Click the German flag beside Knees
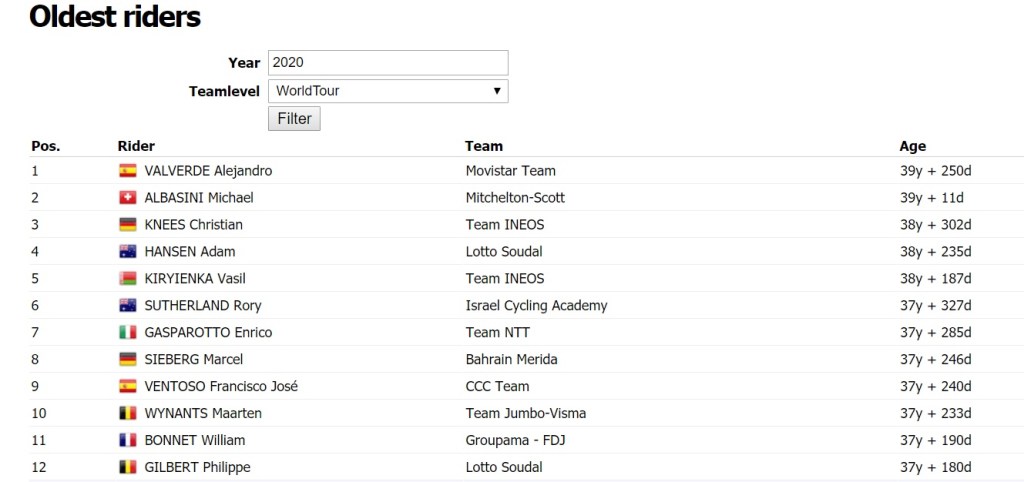 (127, 225)
